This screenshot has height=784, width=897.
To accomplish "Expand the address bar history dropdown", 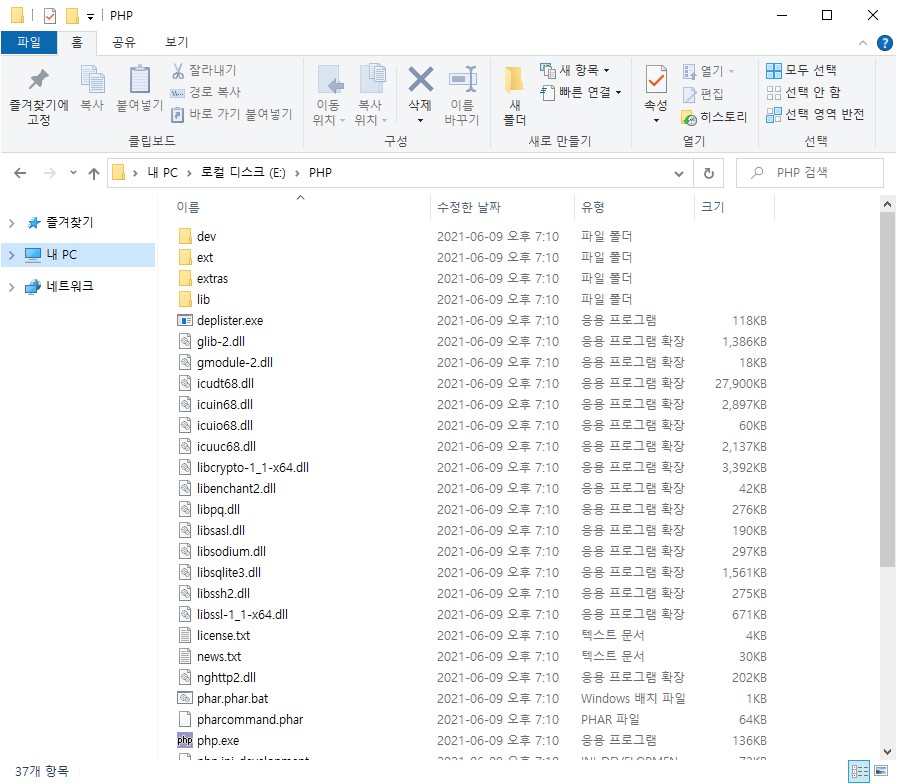I will (679, 173).
